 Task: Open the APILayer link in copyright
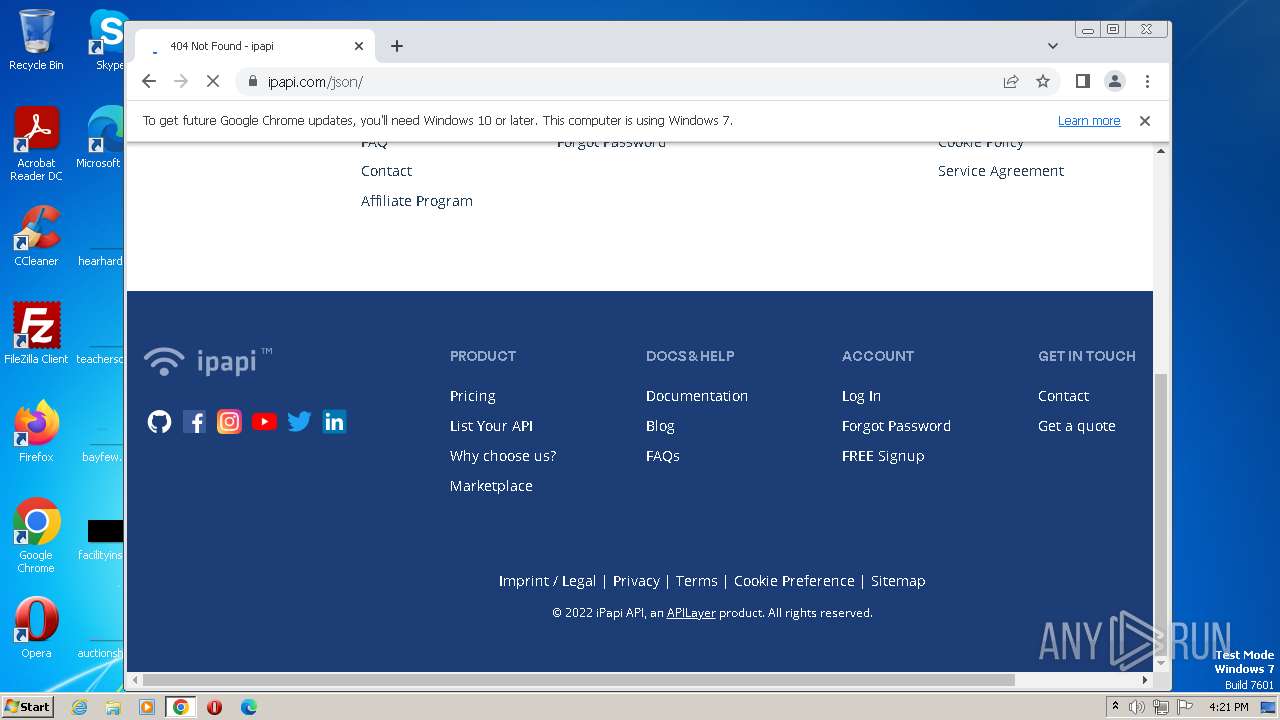(691, 613)
